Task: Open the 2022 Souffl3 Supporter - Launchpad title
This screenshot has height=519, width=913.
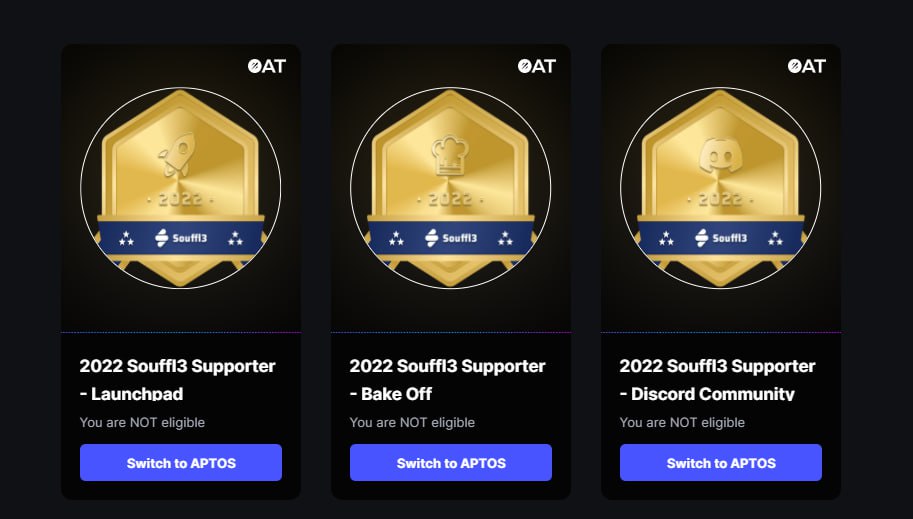Action: [177, 379]
